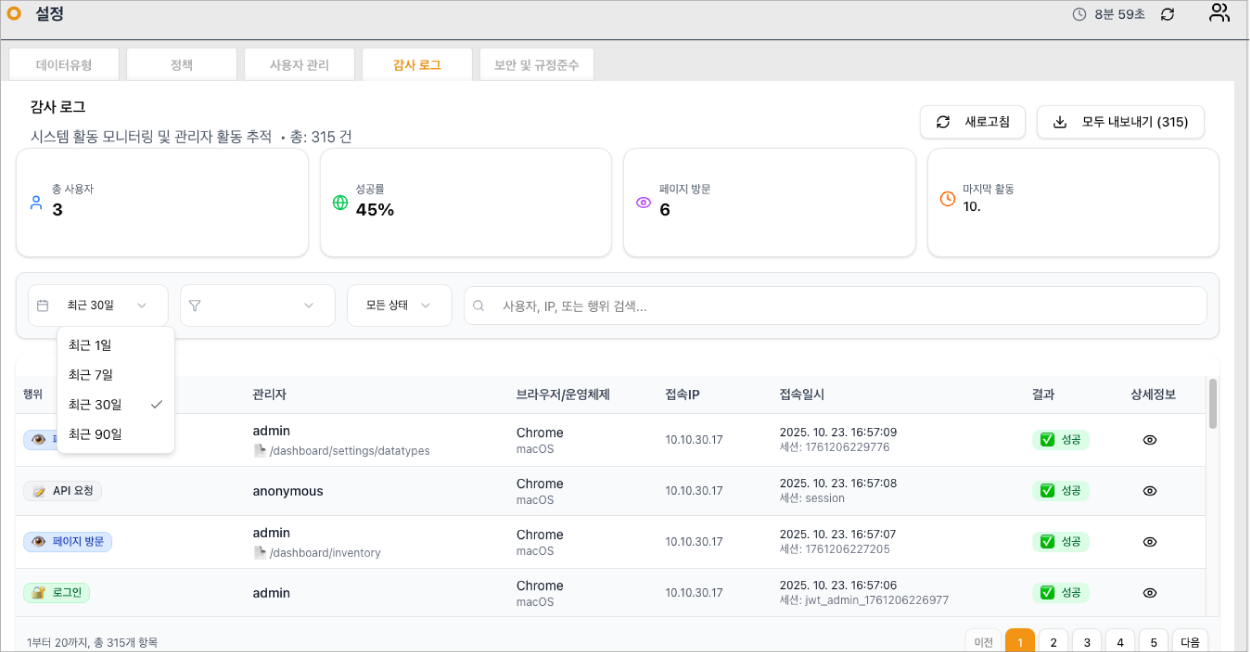Click the total users person icon
The height and width of the screenshot is (652, 1250).
(36, 202)
